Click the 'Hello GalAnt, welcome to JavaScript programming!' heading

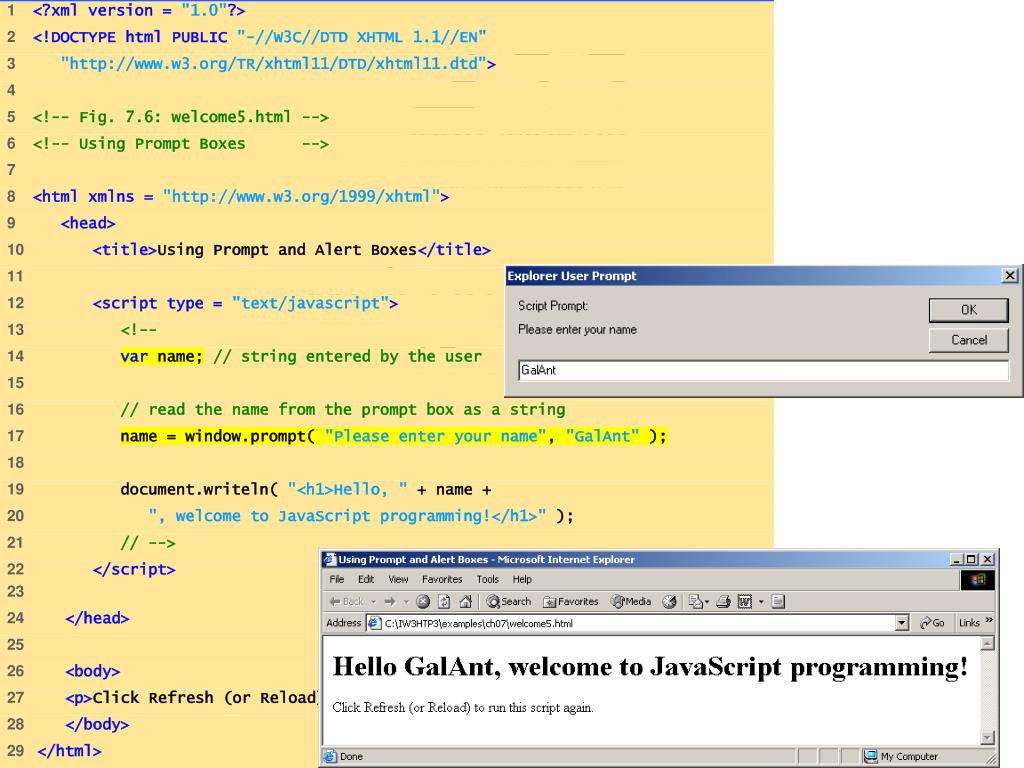pyautogui.click(x=650, y=667)
